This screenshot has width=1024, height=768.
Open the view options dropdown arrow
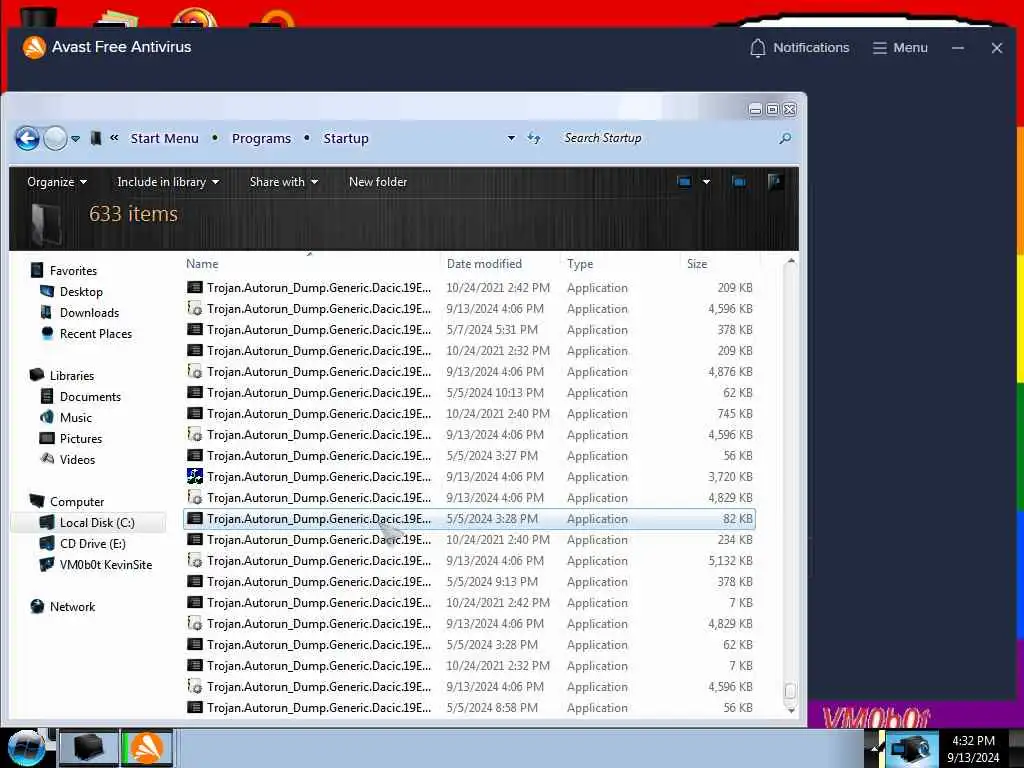pyautogui.click(x=706, y=182)
